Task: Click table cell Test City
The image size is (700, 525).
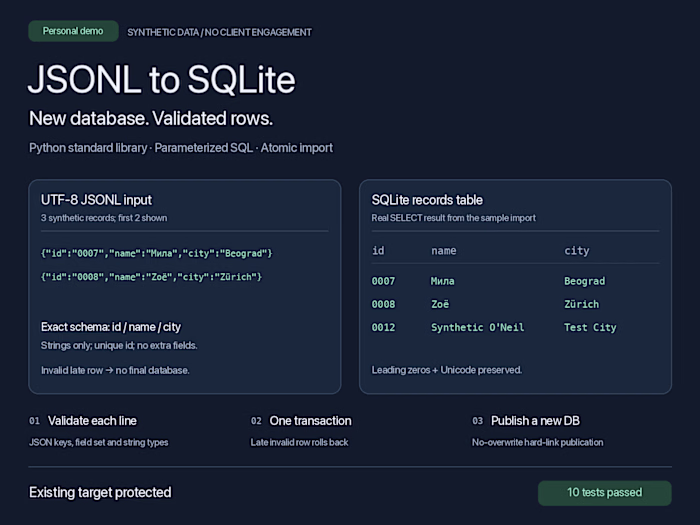Action: pos(590,328)
